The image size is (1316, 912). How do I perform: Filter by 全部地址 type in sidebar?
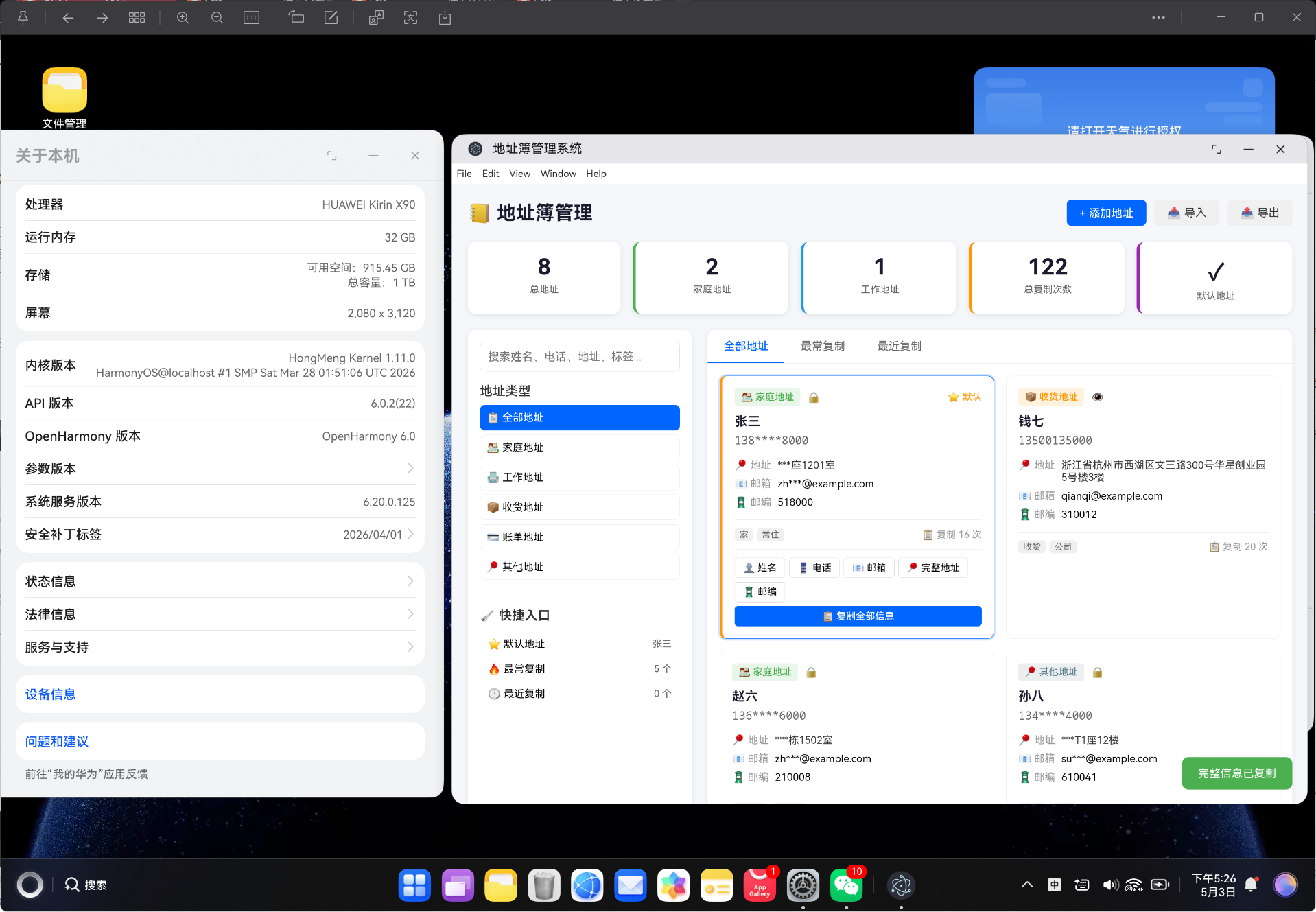580,417
